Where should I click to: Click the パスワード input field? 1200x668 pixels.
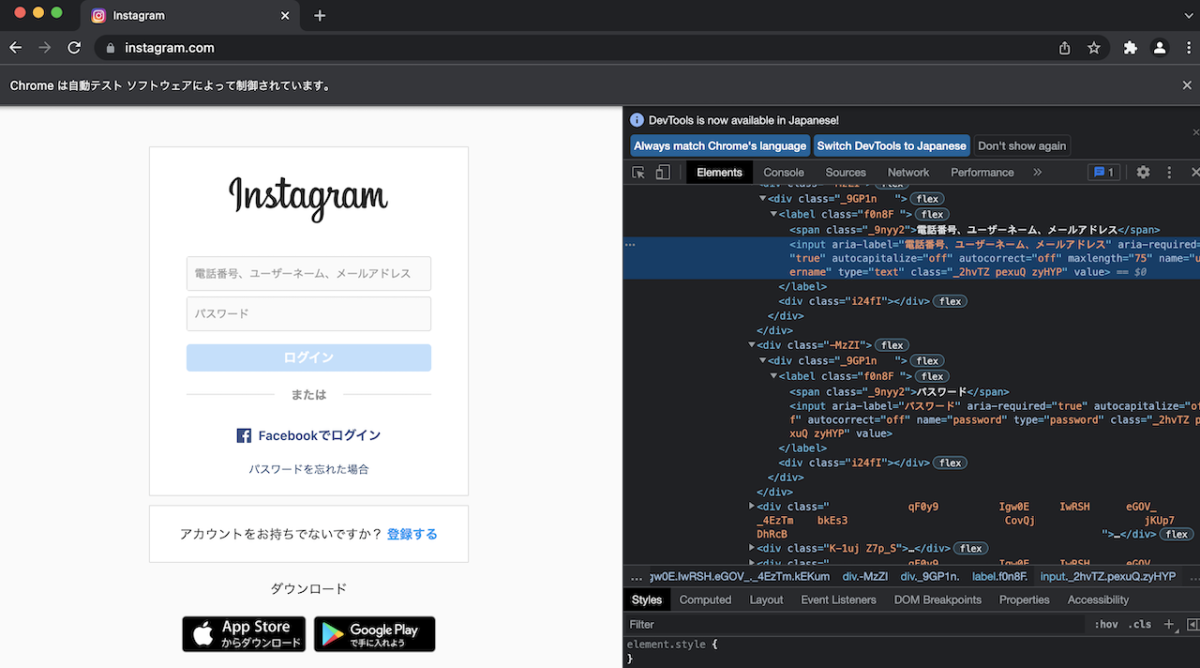308,312
